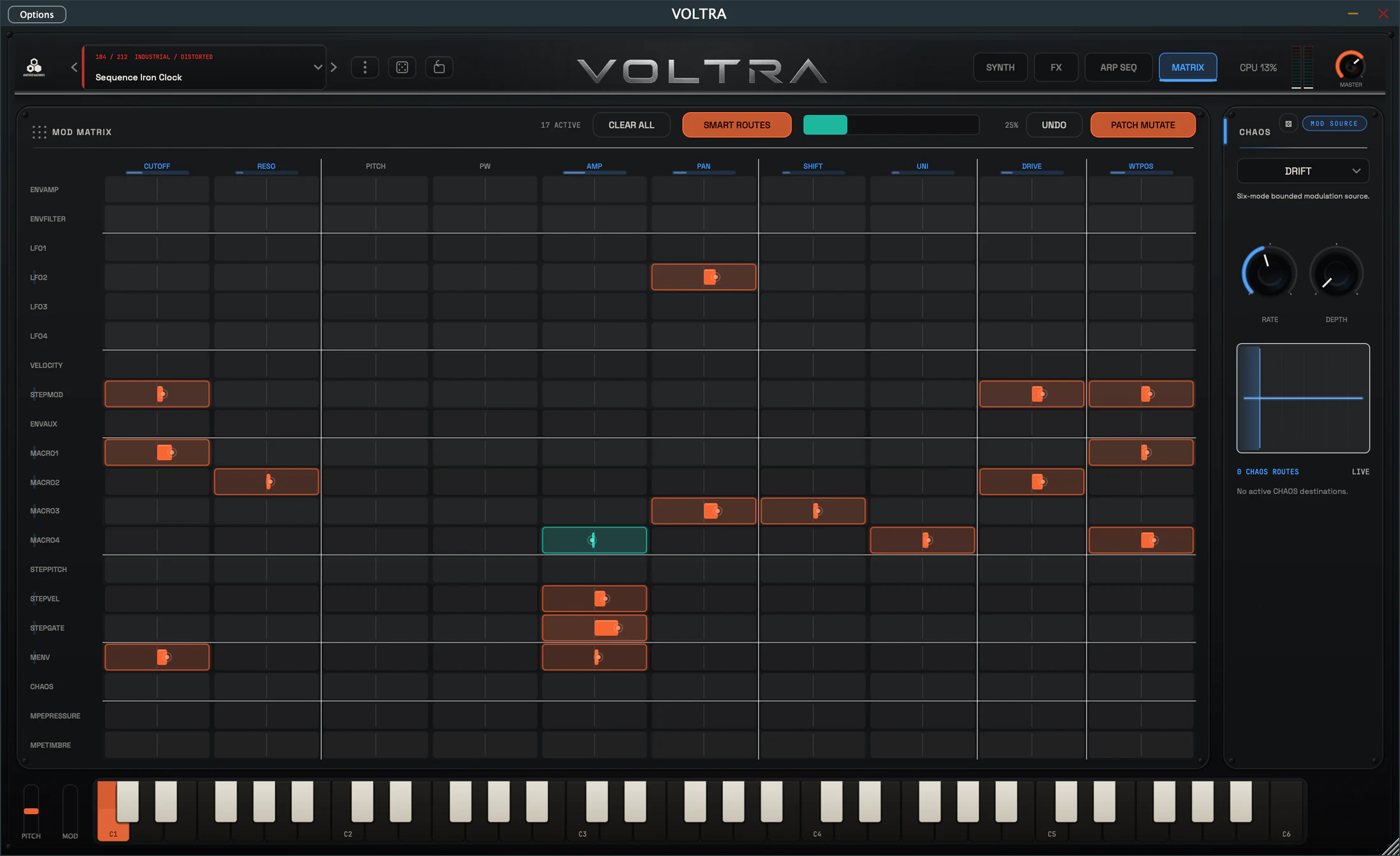Click the Mod Matrix grid handle icon
This screenshot has height=856, width=1400.
tap(39, 132)
